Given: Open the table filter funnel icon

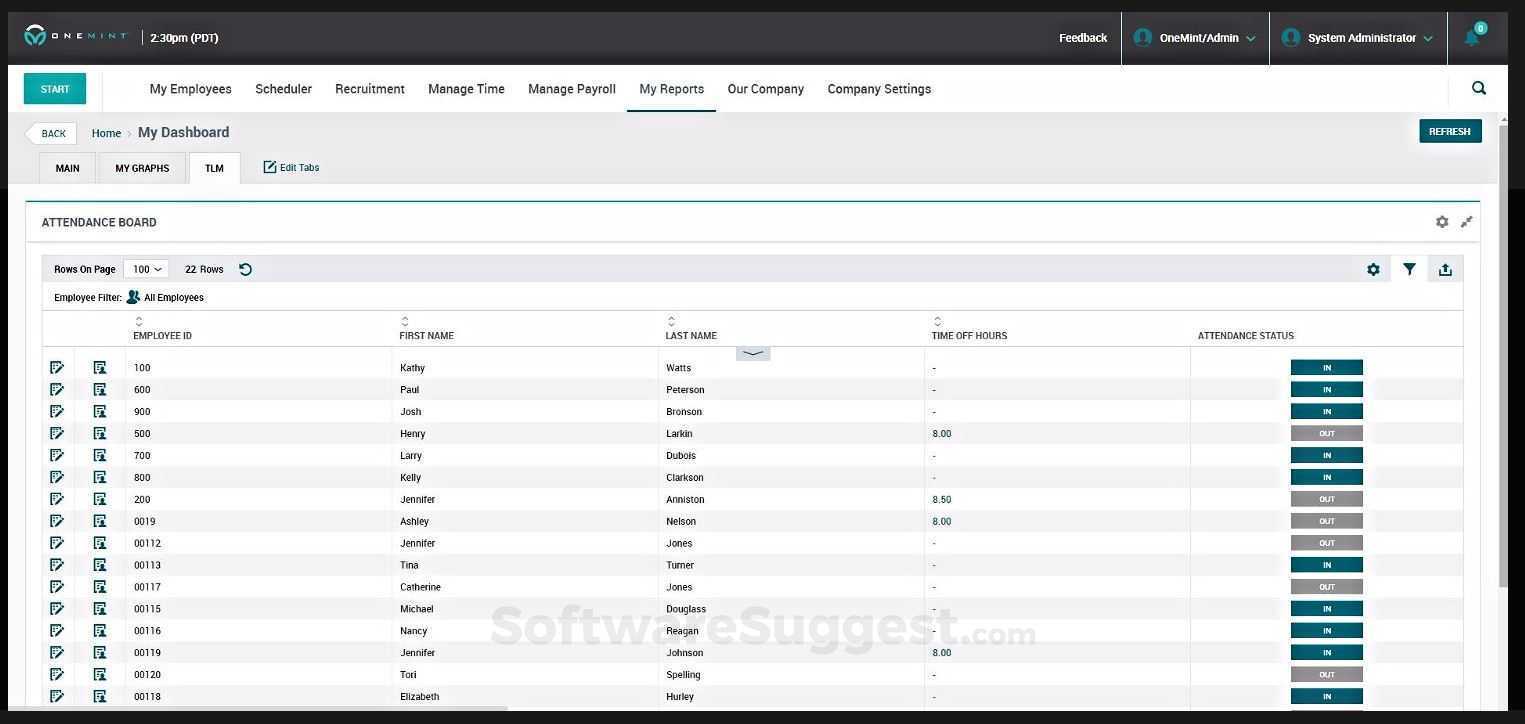Looking at the screenshot, I should tap(1409, 269).
